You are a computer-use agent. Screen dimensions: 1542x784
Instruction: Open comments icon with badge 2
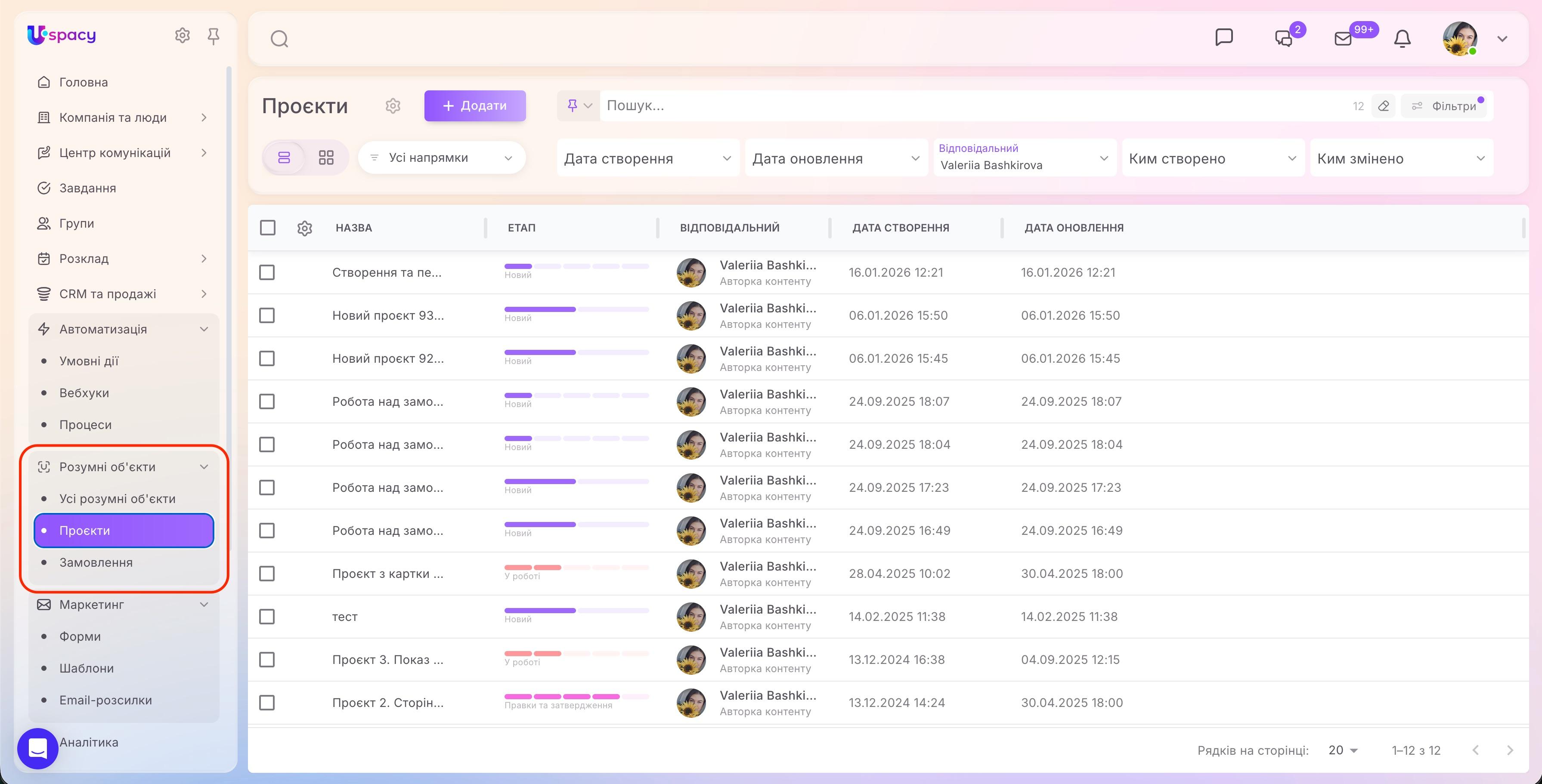tap(1283, 38)
